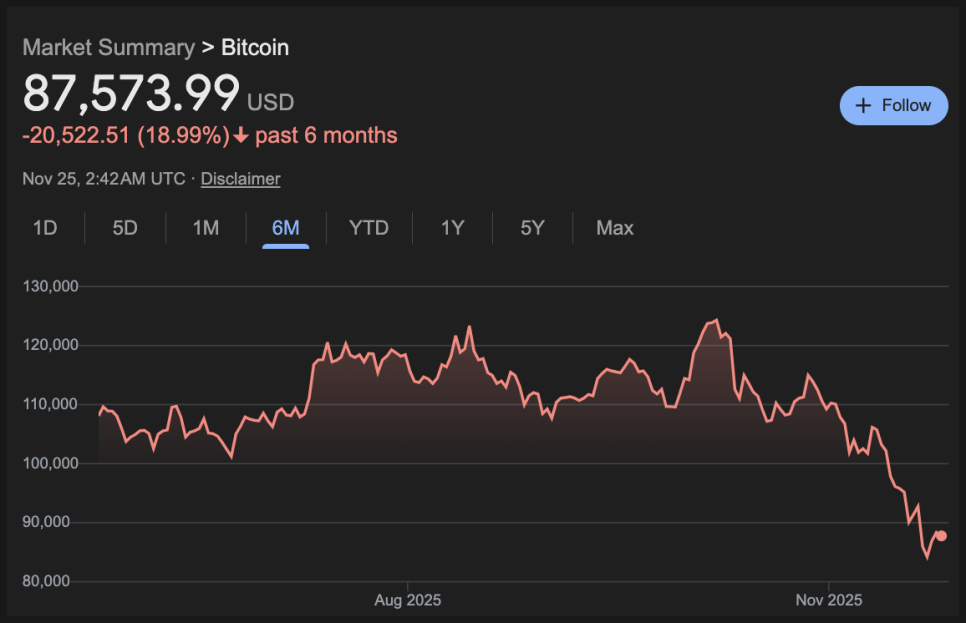The width and height of the screenshot is (966, 623).
Task: Click the Nov 2025 axis label
Action: tap(829, 601)
